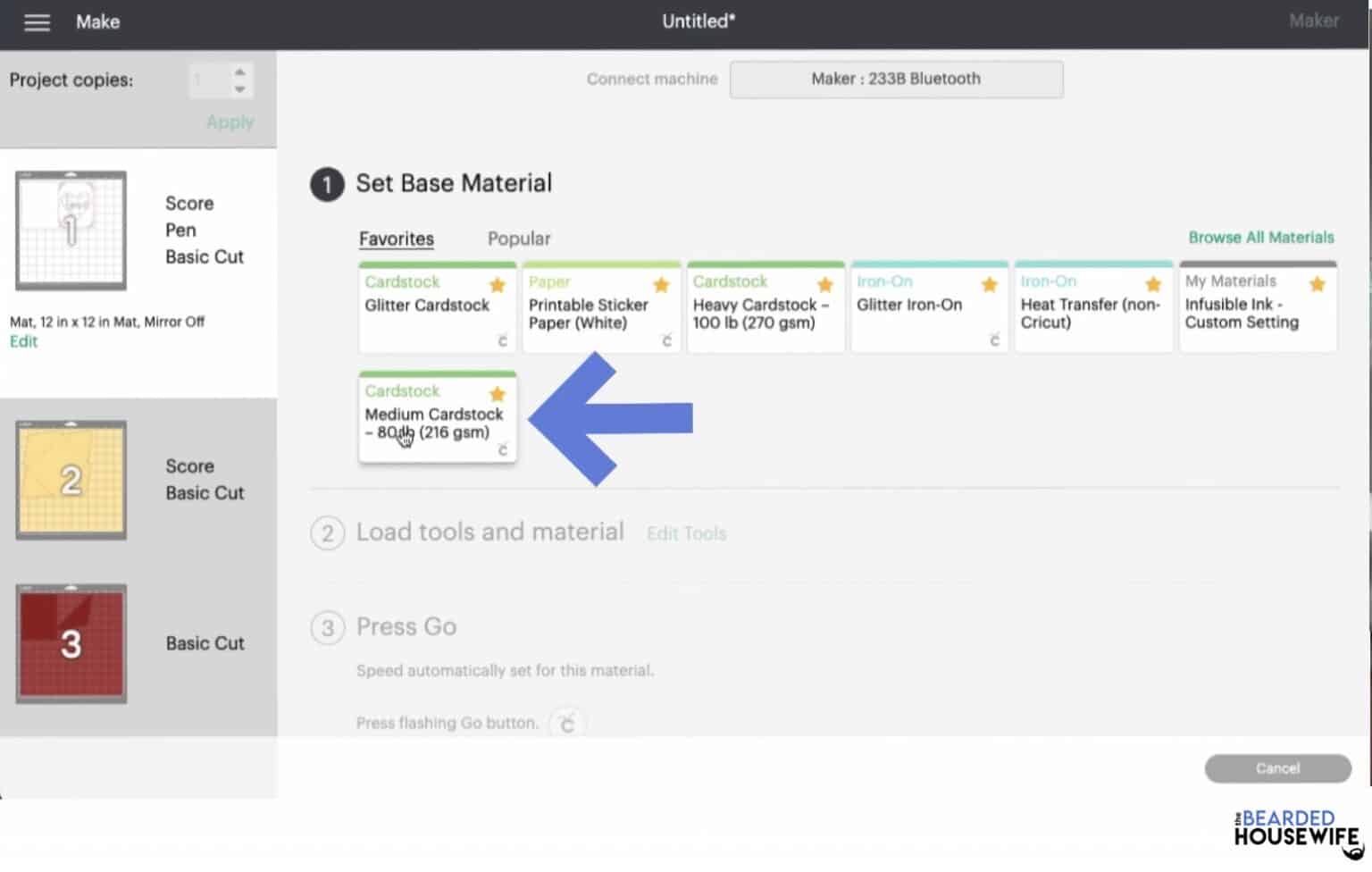Open the hamburger menu
The width and height of the screenshot is (1372, 872).
(37, 22)
